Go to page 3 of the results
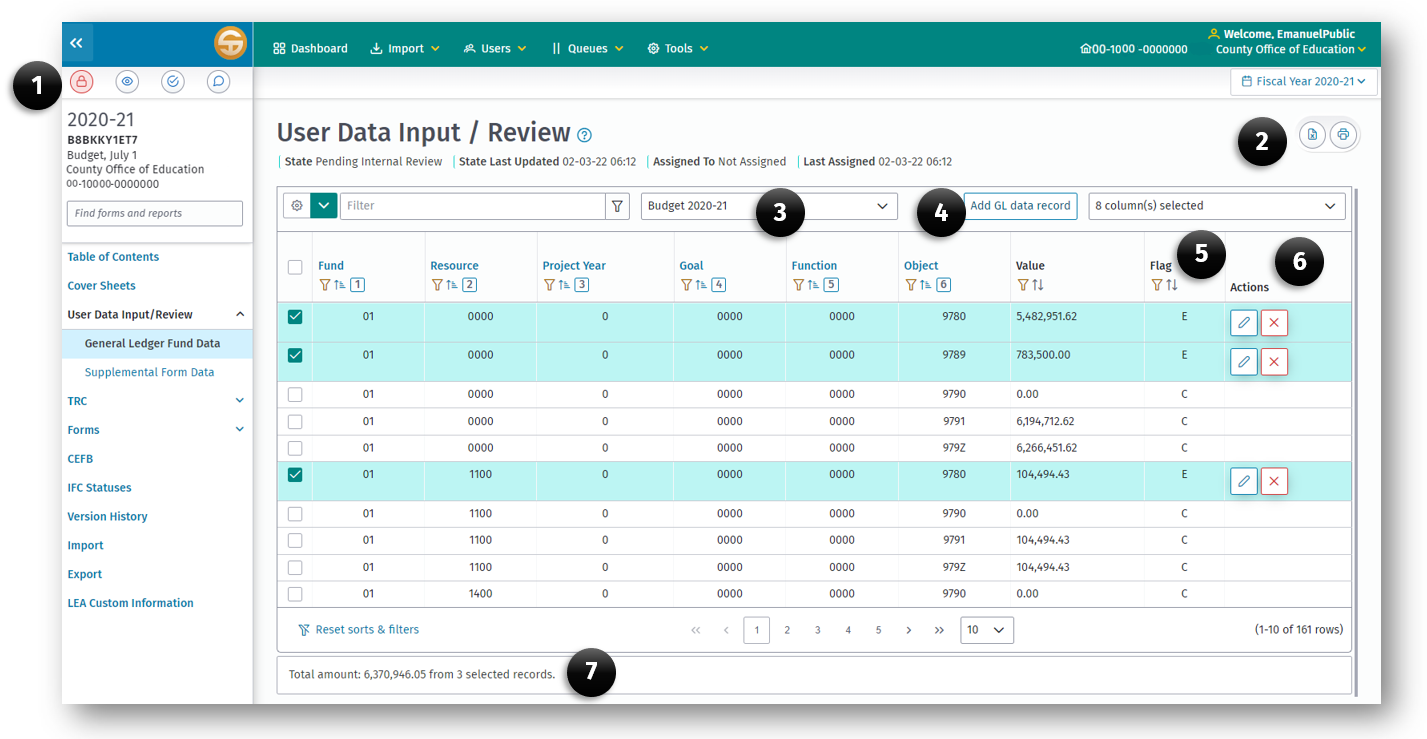 pyautogui.click(x=817, y=629)
